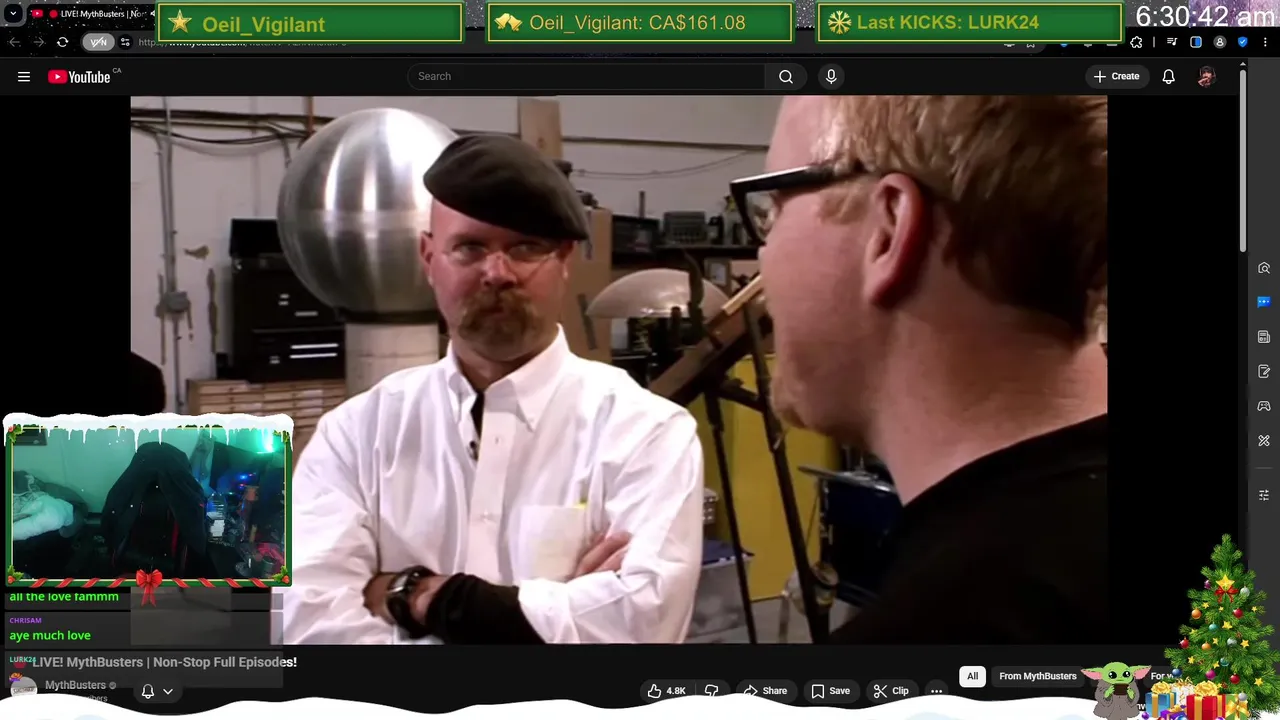Screen dimensions: 1280x720
Task: Open the tab search dropdown arrow
Action: point(13,14)
